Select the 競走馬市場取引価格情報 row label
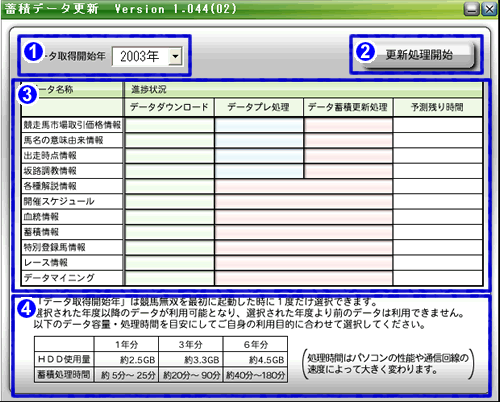Image resolution: width=500 pixels, height=402 pixels. (72, 125)
